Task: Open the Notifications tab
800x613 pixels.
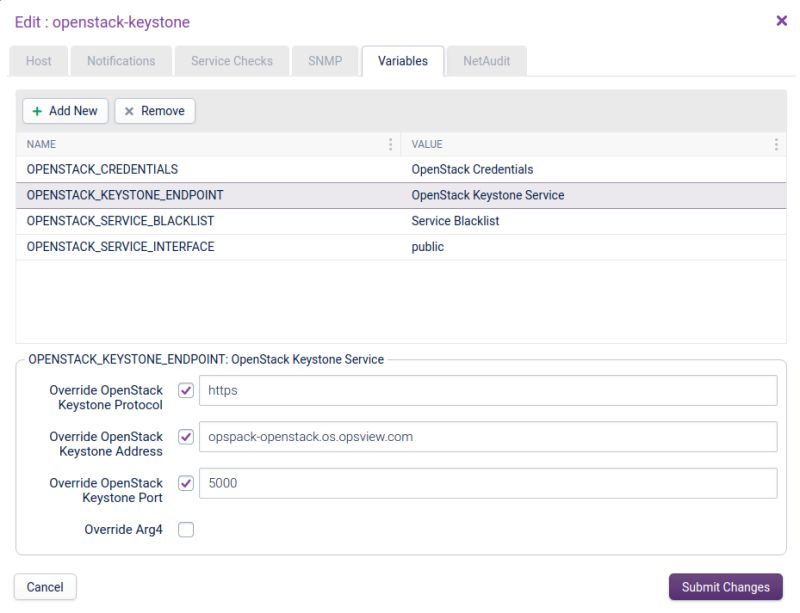Action: pyautogui.click(x=121, y=61)
